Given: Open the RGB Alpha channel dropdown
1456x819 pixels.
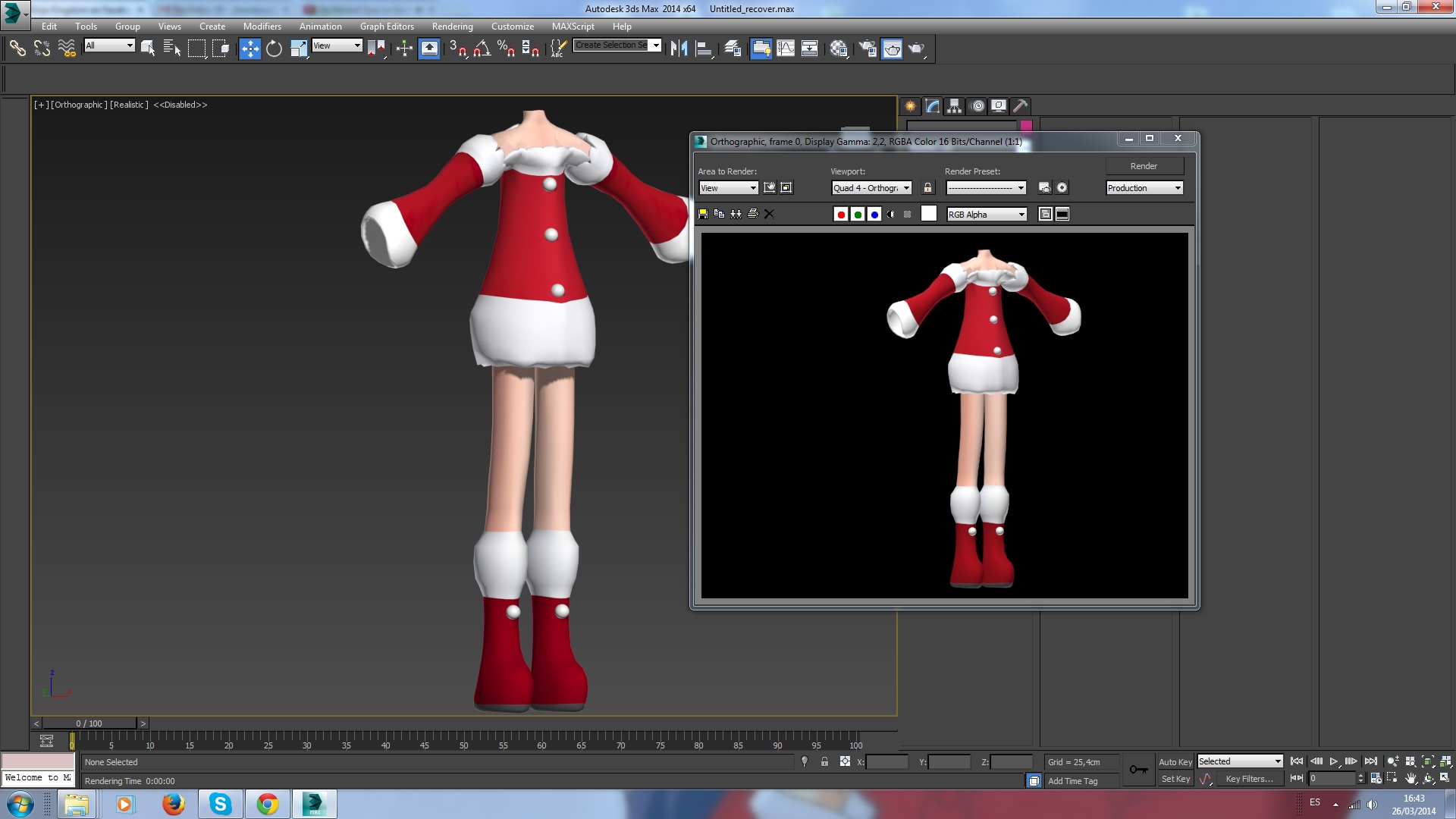Looking at the screenshot, I should (987, 215).
